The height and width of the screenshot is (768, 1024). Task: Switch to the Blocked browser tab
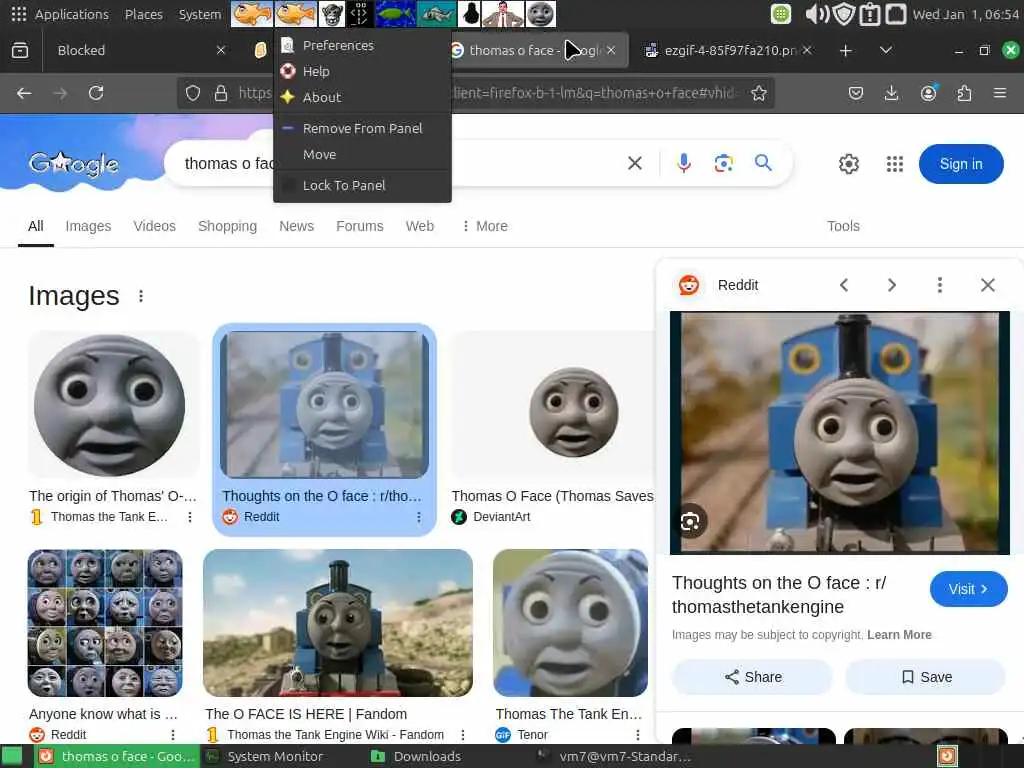click(137, 50)
